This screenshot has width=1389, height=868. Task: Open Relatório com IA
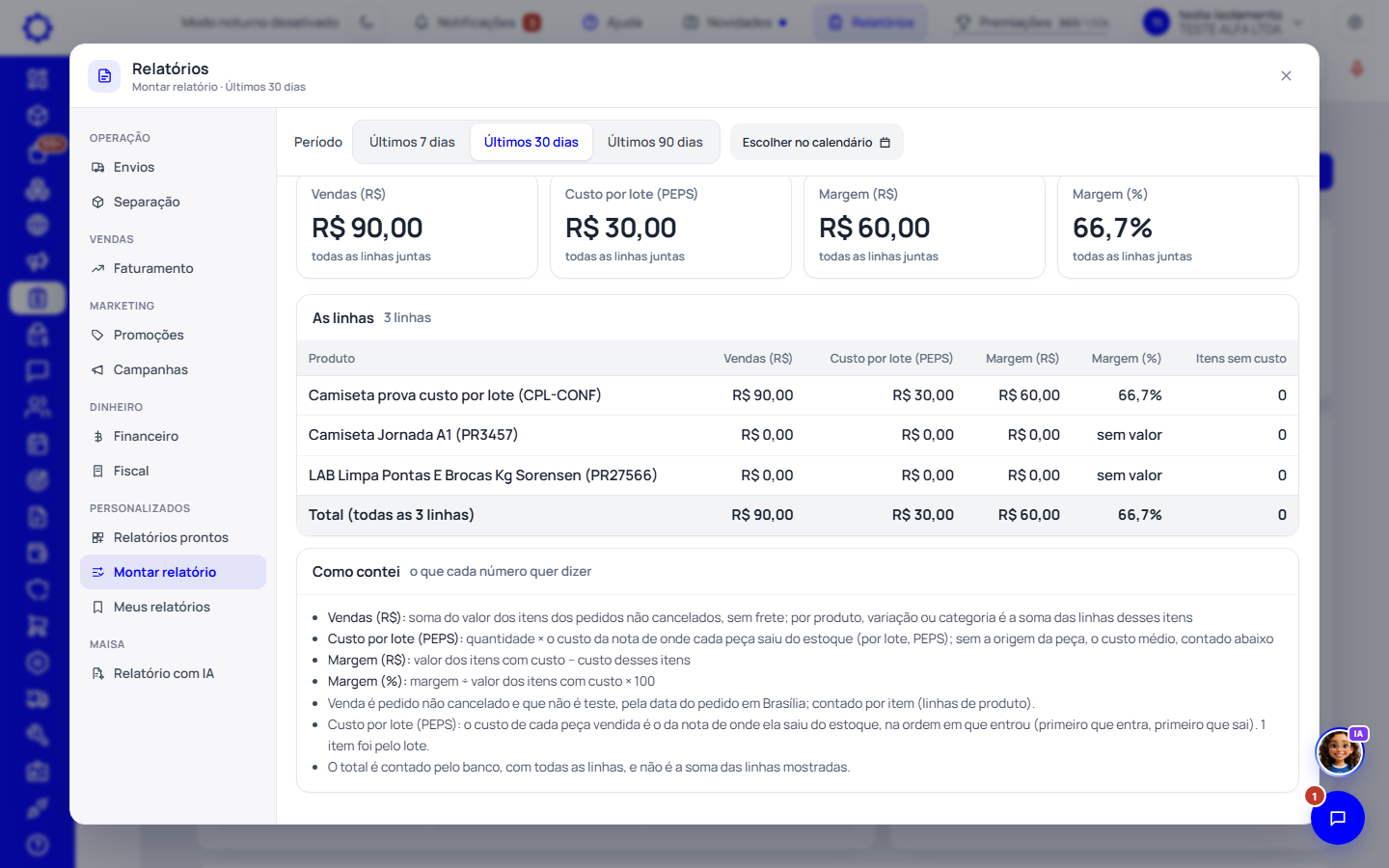coord(173,673)
